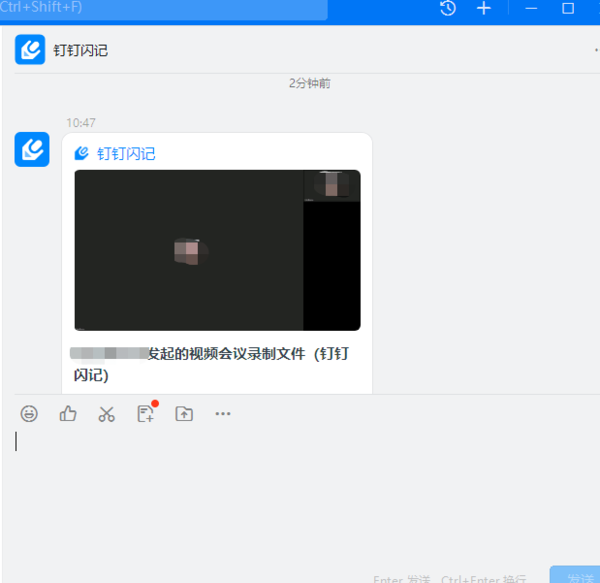The image size is (600, 583).
Task: Click the 钉钉闪记 link in message card
Action: [x=125, y=154]
